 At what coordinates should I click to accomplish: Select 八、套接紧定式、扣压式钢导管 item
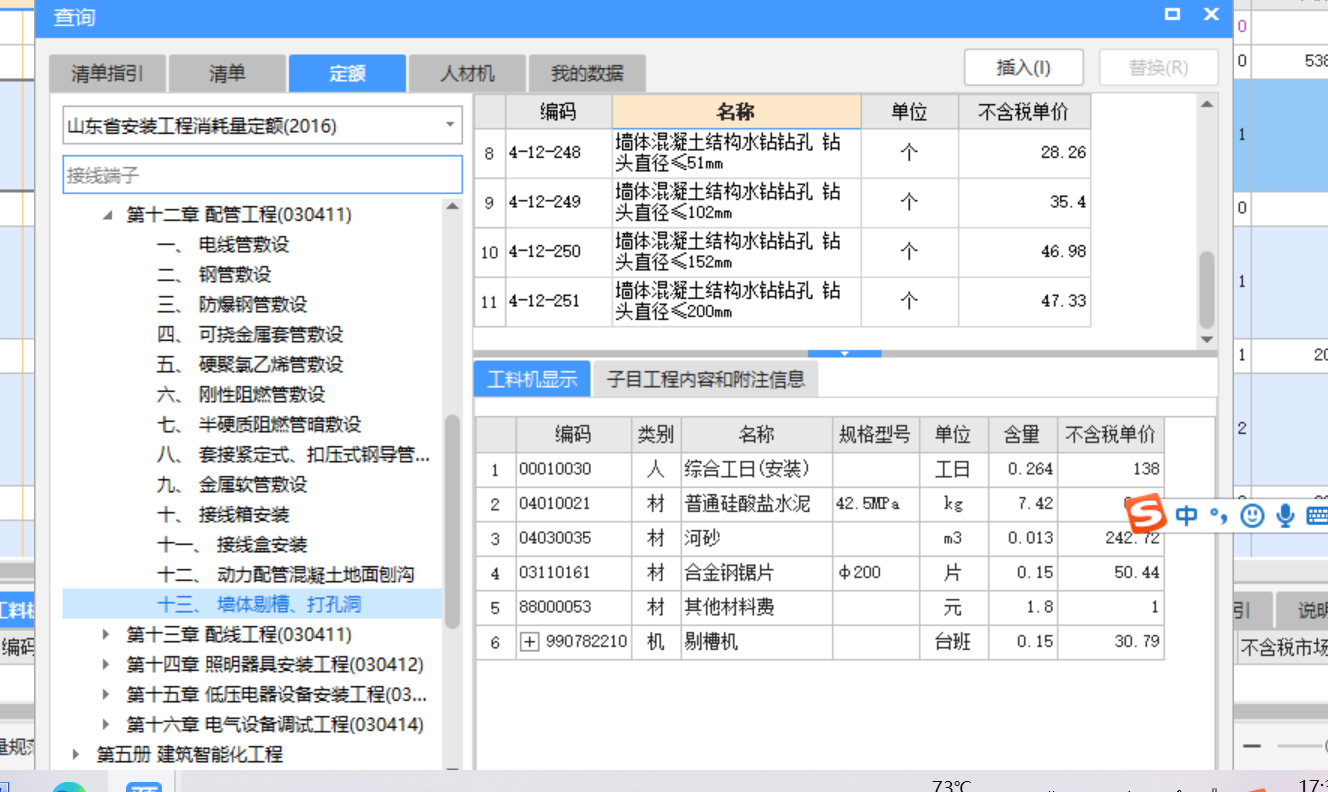coord(294,455)
